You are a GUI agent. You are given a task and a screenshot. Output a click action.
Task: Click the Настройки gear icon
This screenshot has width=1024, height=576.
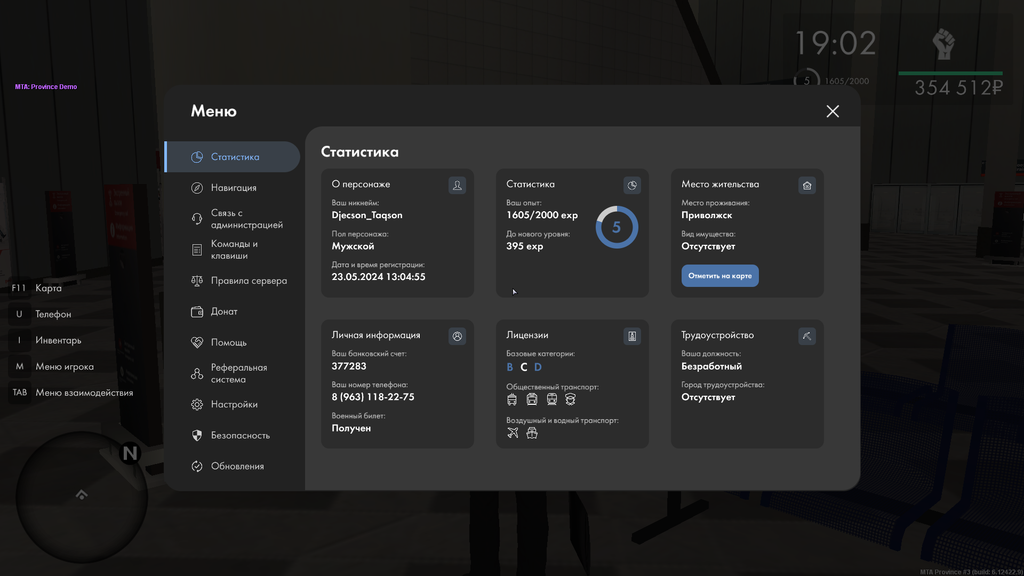(x=197, y=404)
